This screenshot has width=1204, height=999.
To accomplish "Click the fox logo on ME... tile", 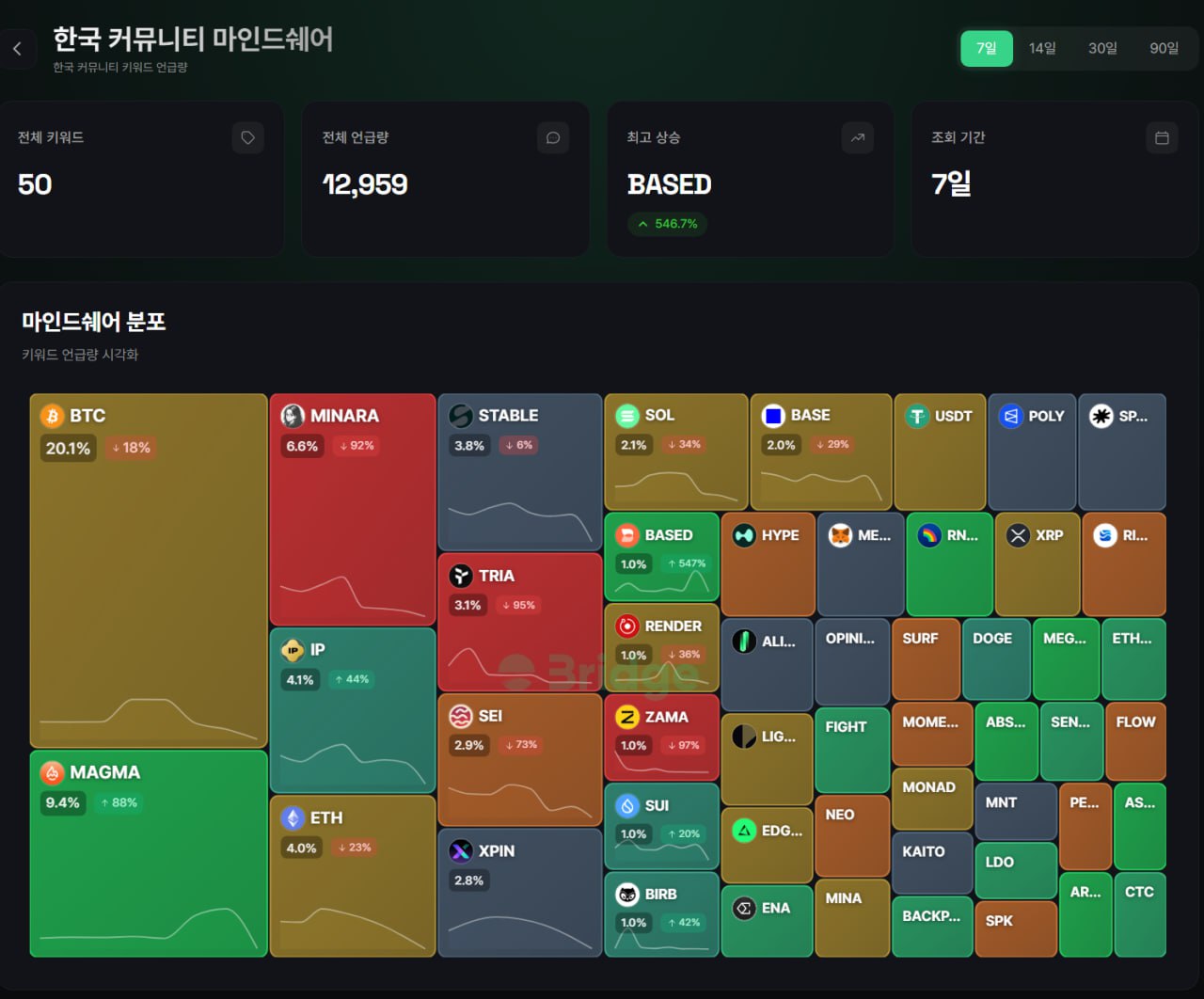I will 840,535.
